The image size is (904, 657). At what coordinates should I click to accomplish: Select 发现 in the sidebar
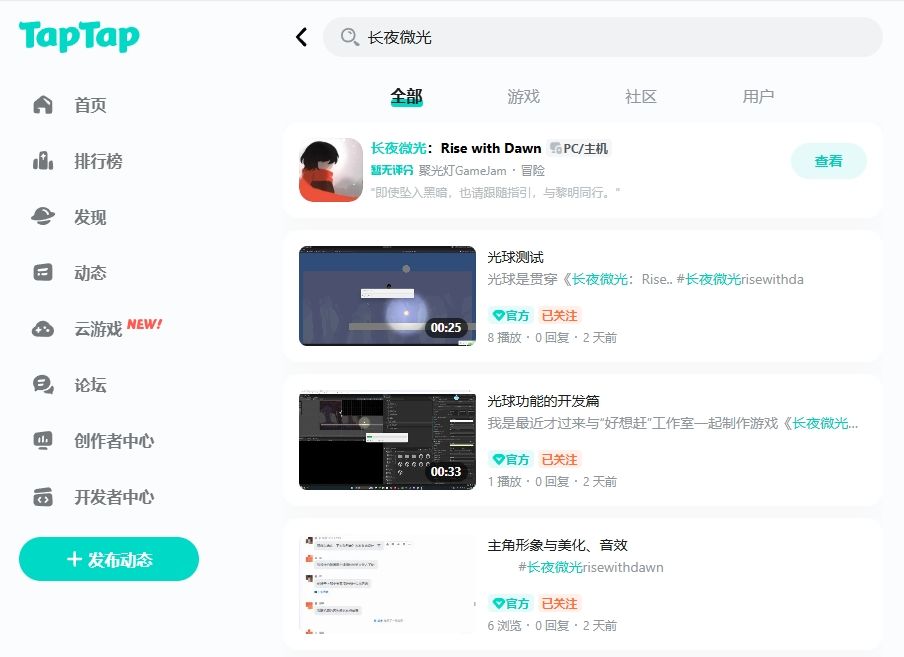90,217
